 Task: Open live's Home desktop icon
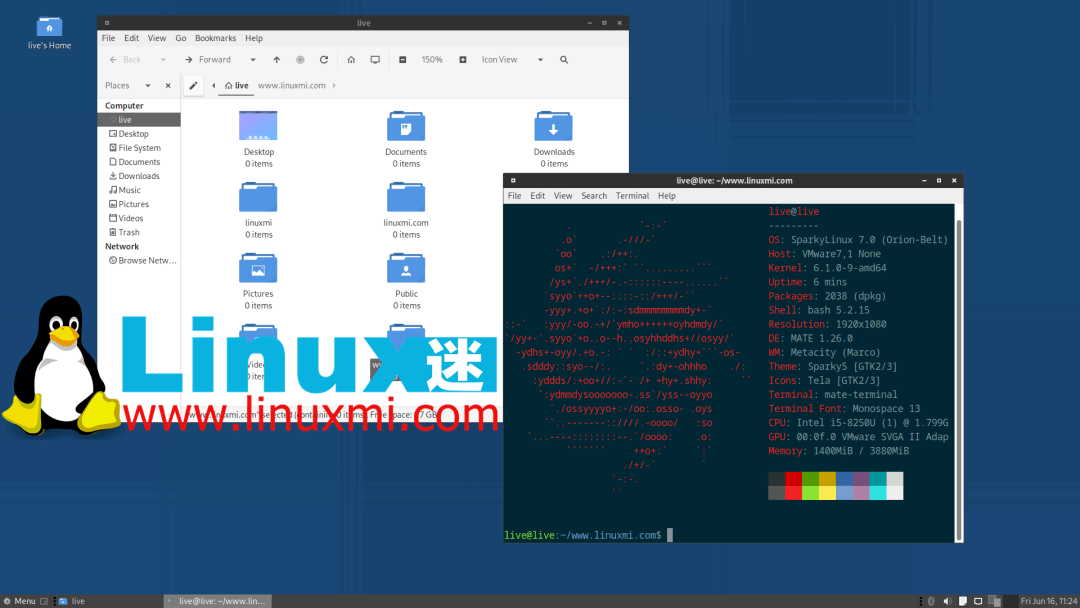[x=49, y=33]
